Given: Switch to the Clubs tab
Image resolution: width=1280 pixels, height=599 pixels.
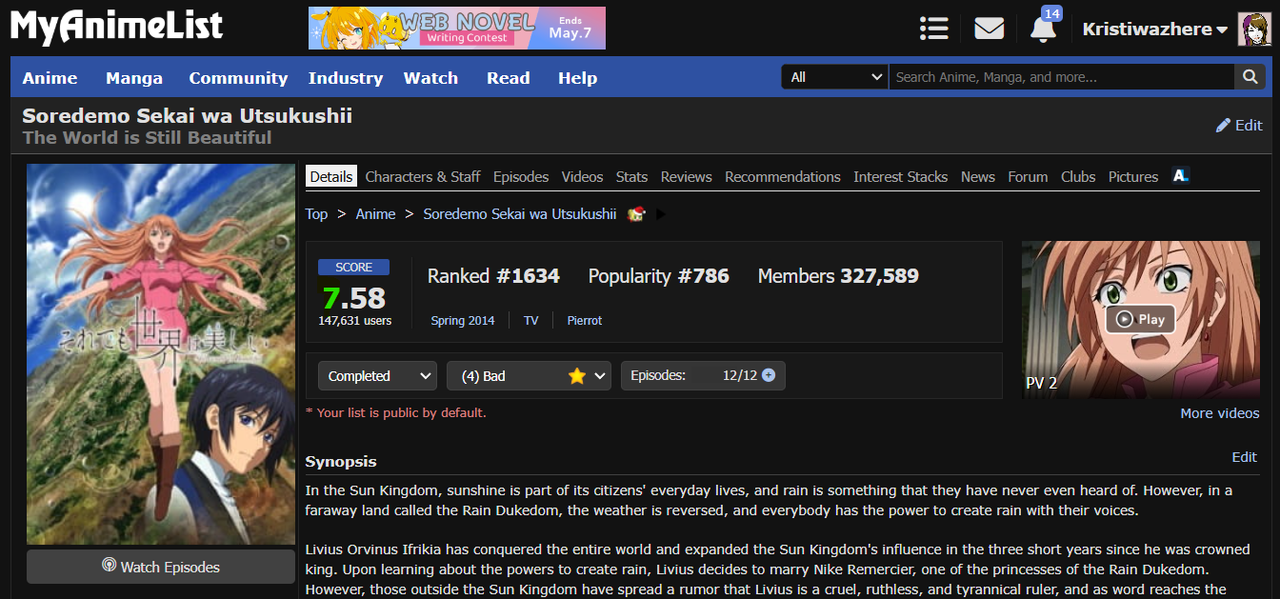Looking at the screenshot, I should tap(1078, 176).
